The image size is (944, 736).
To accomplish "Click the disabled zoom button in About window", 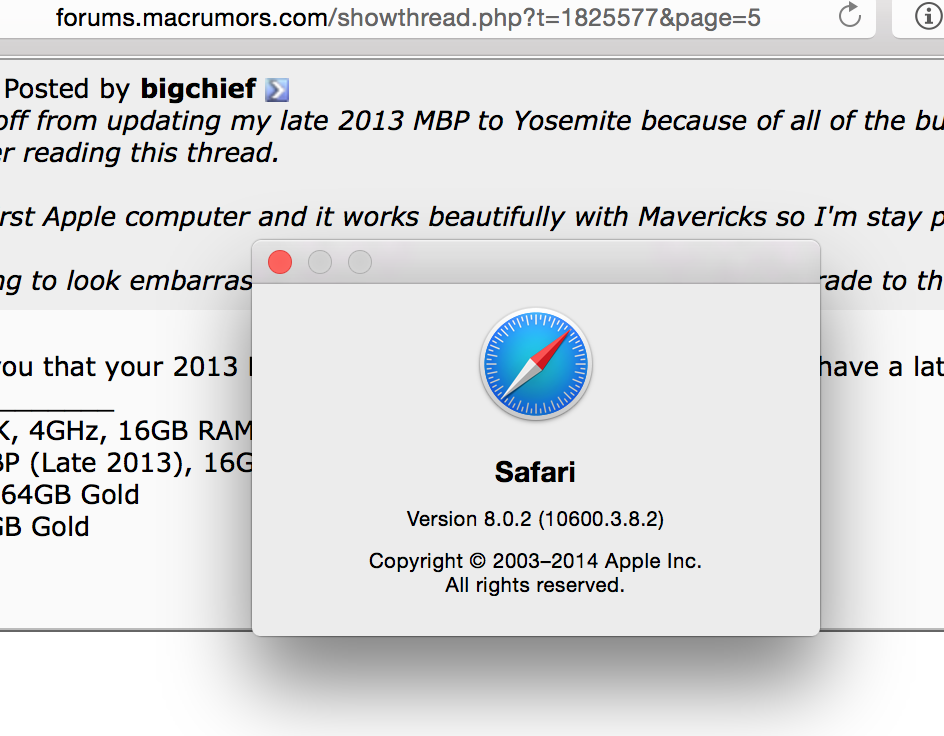I will click(360, 262).
